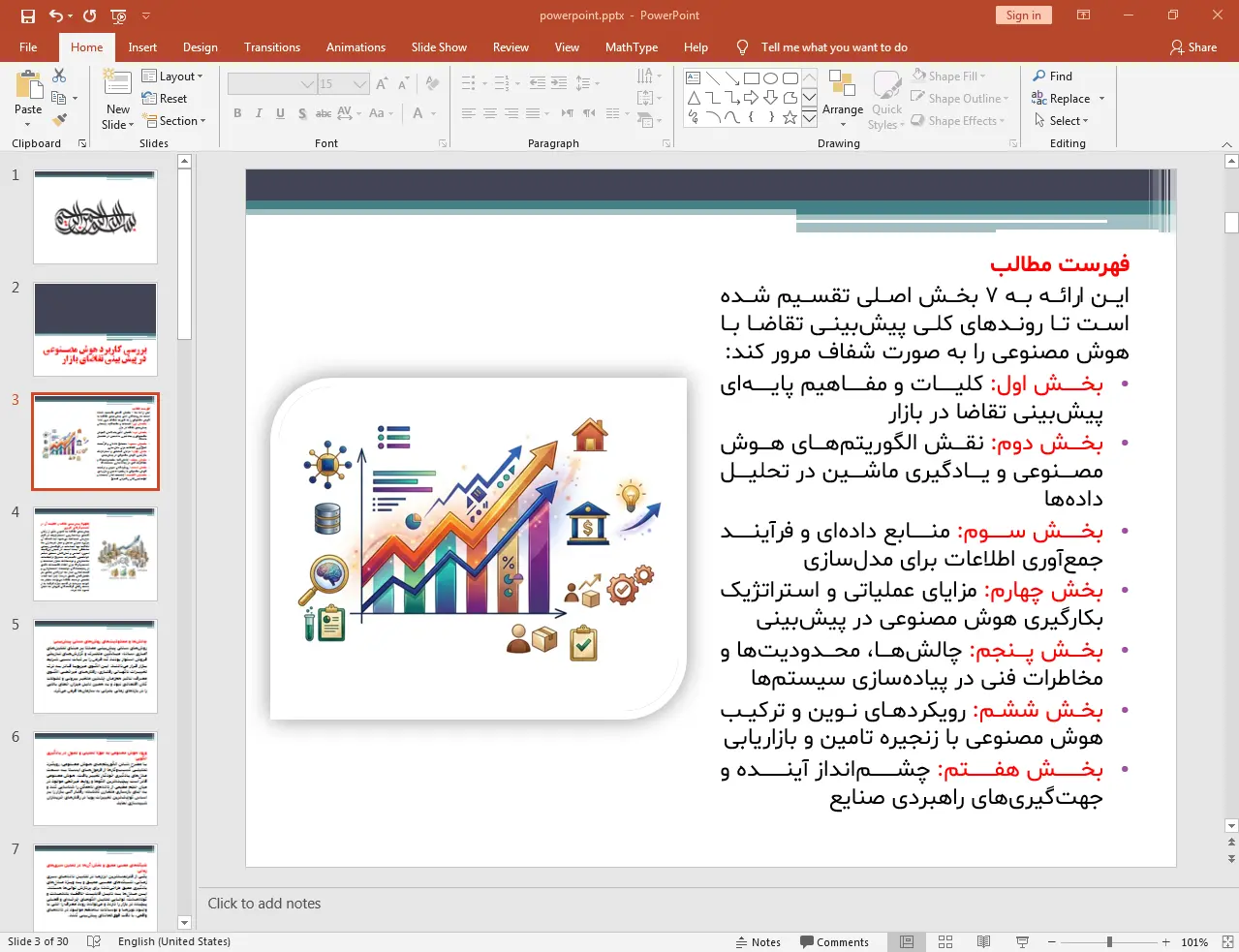Click the Repeat icon in Quick Access
This screenshot has height=952, width=1239.
tap(89, 15)
